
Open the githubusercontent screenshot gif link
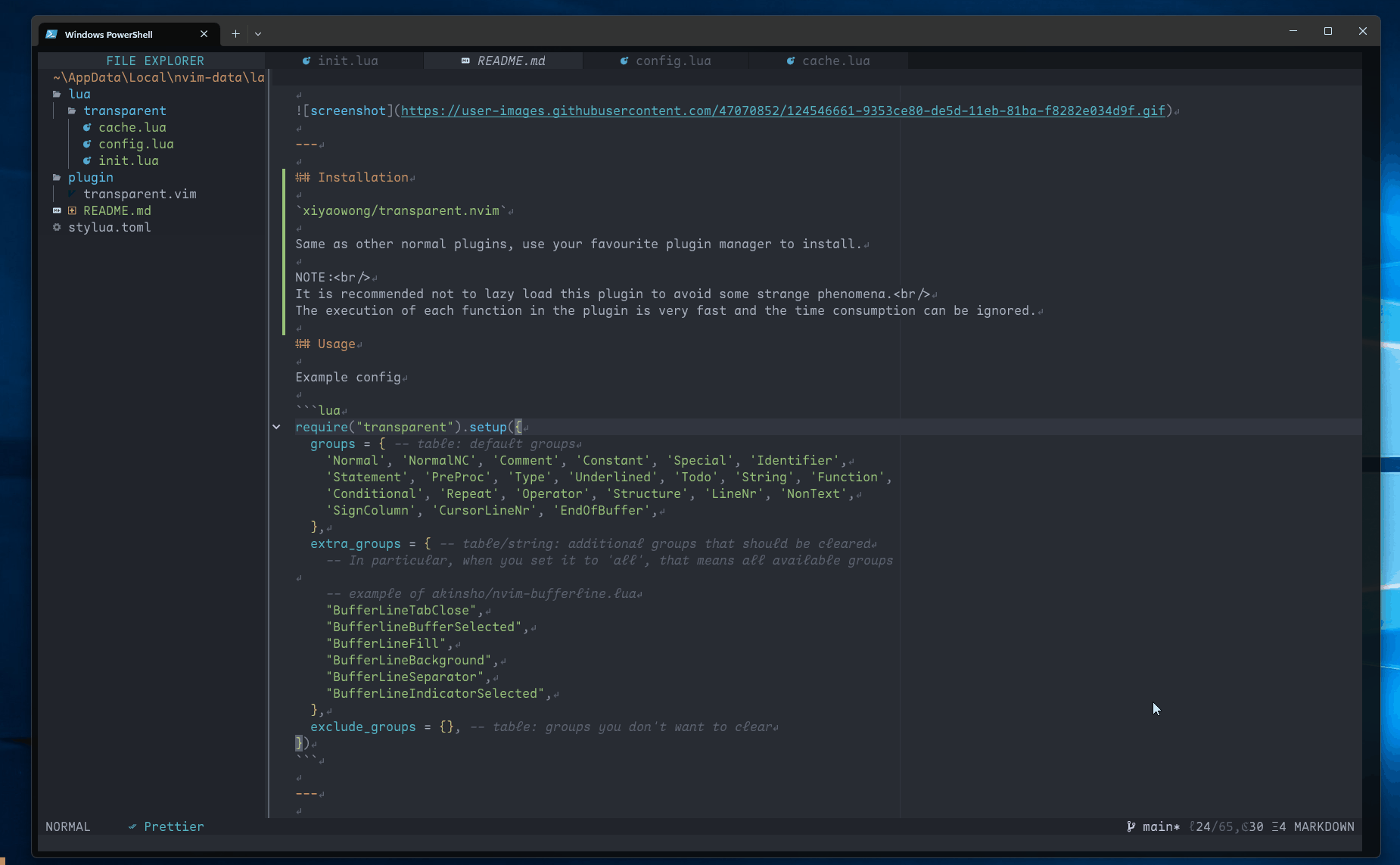pyautogui.click(x=783, y=111)
